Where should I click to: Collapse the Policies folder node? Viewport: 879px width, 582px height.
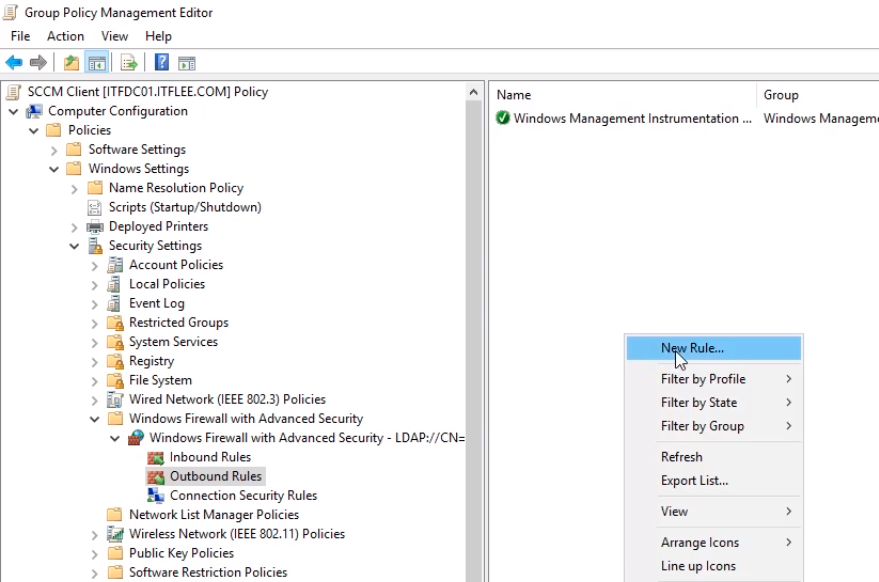point(34,131)
